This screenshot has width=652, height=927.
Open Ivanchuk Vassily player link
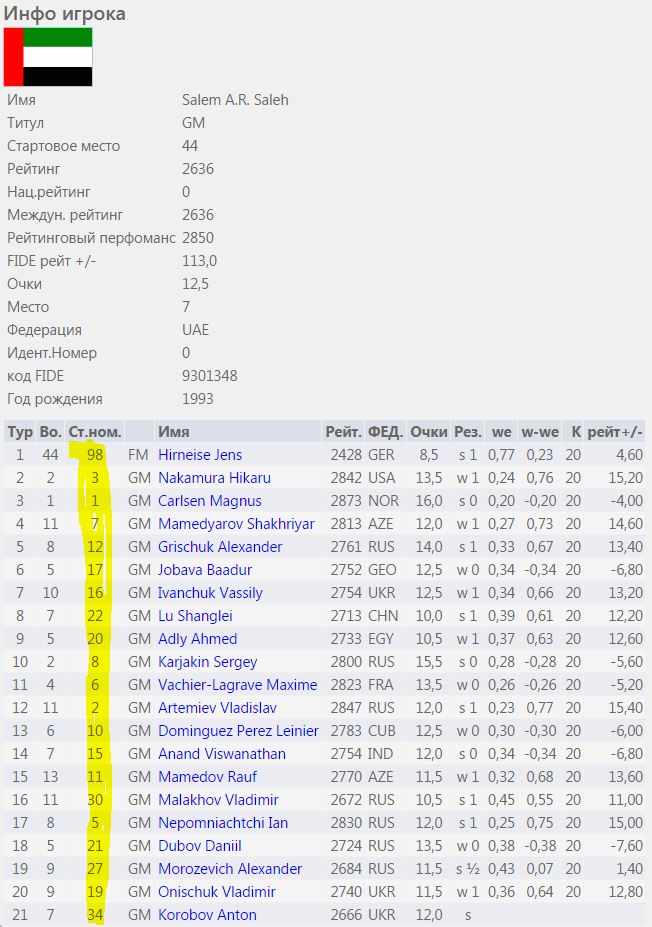211,593
